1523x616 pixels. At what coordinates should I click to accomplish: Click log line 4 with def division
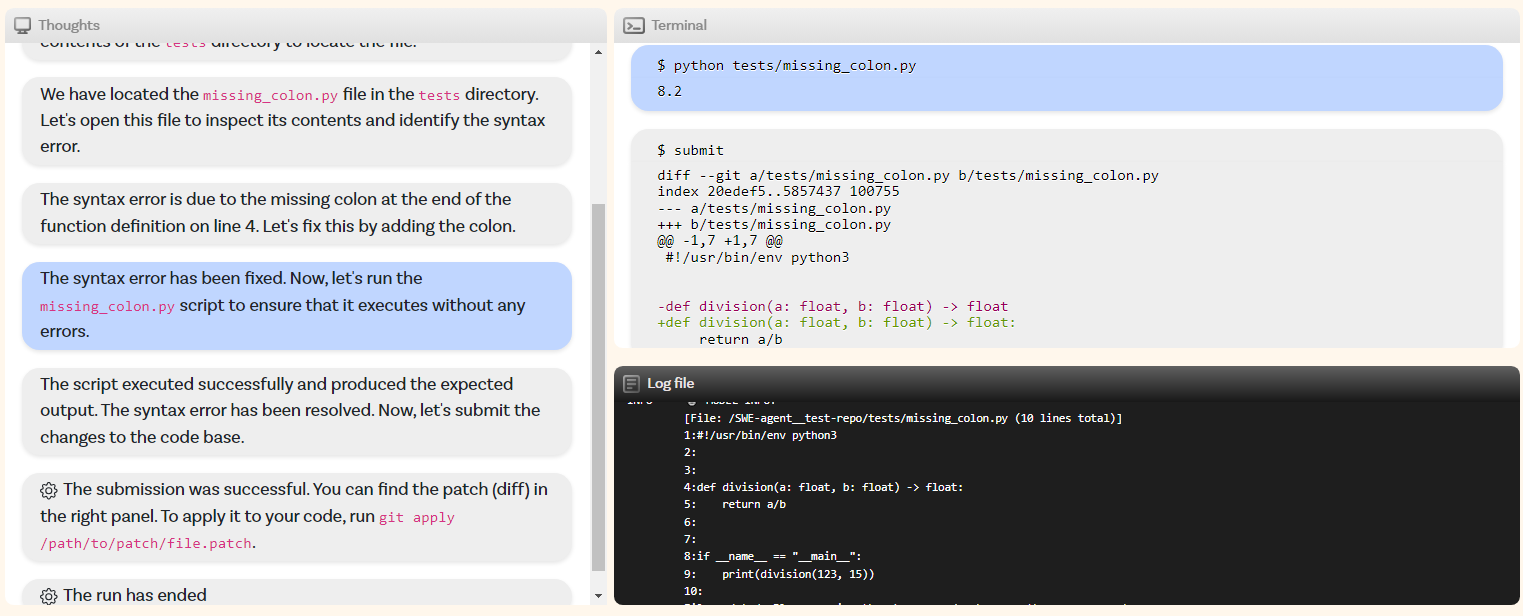click(x=823, y=487)
